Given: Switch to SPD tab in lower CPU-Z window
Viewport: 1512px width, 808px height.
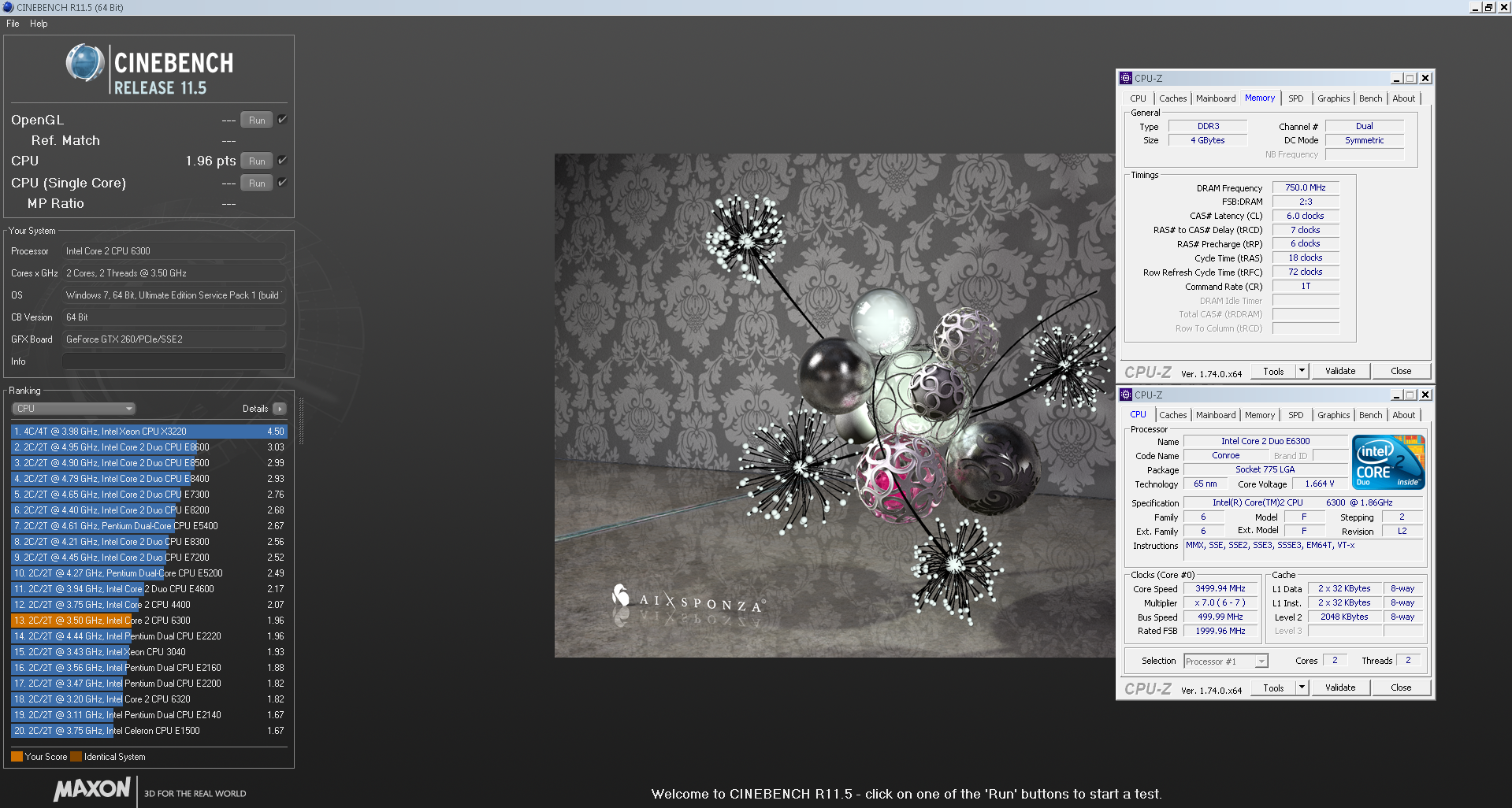Looking at the screenshot, I should (x=1295, y=415).
